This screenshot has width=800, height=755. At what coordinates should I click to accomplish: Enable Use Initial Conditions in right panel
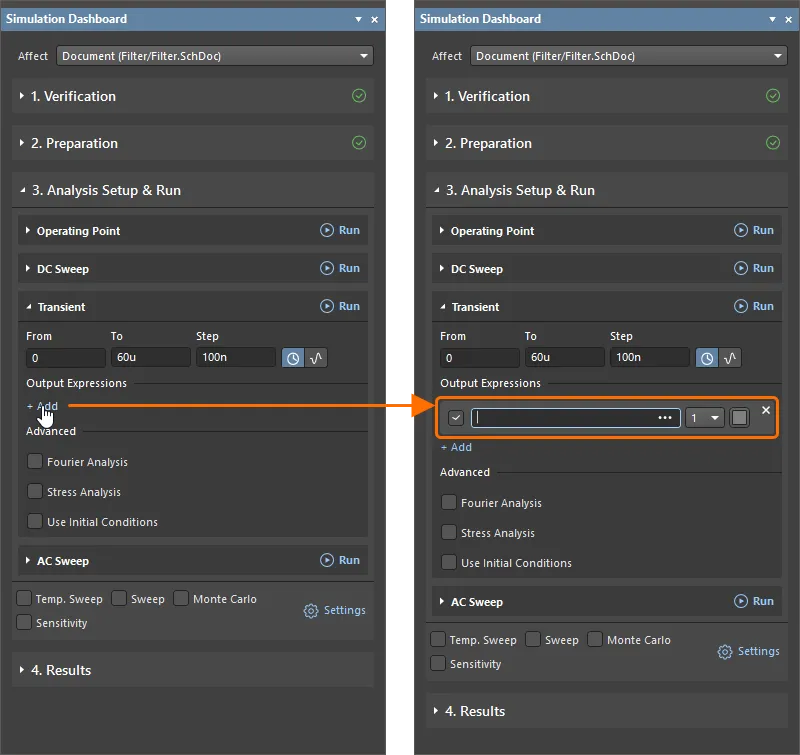coord(450,563)
